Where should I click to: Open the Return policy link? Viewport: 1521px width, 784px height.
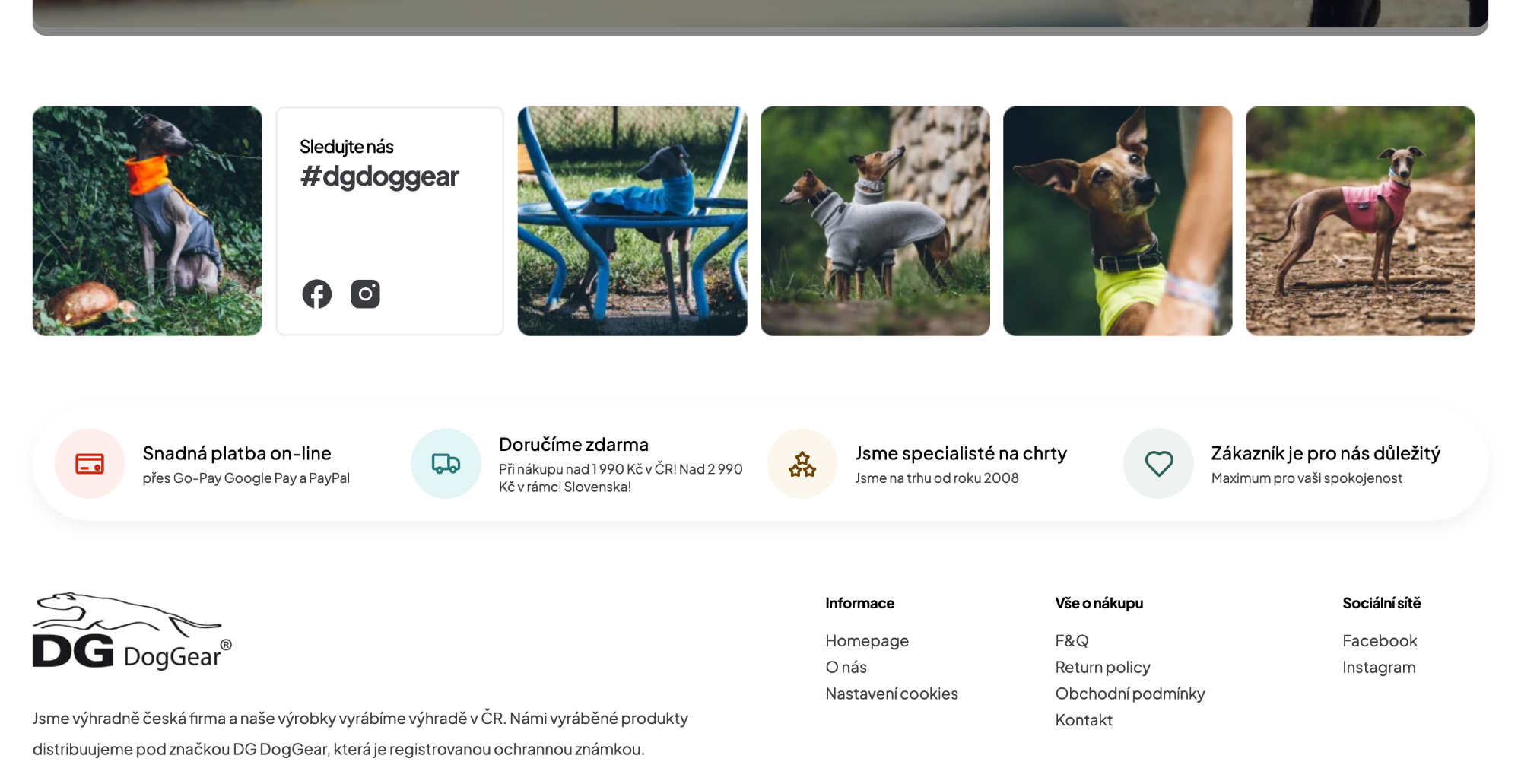coord(1102,668)
